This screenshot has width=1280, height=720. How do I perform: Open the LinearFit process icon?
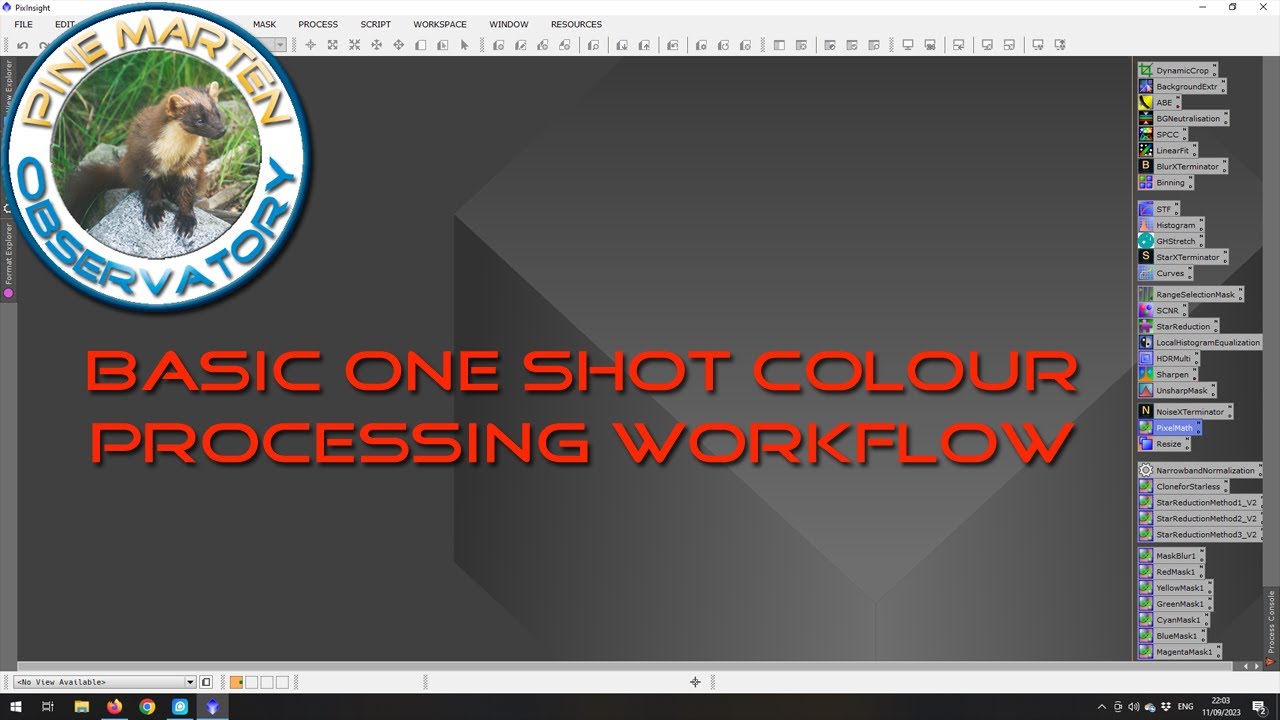(1168, 150)
